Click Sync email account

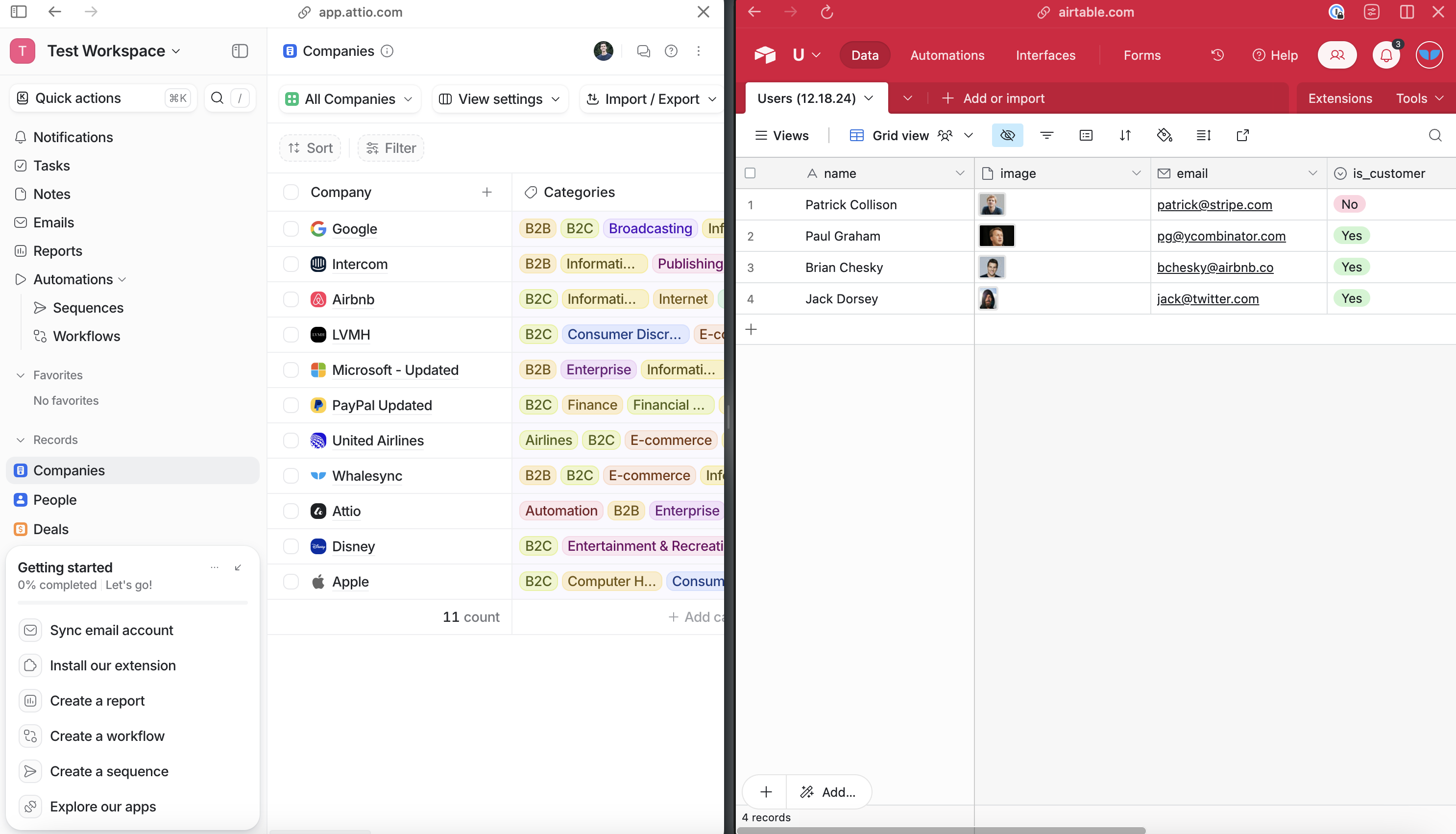pyautogui.click(x=111, y=630)
